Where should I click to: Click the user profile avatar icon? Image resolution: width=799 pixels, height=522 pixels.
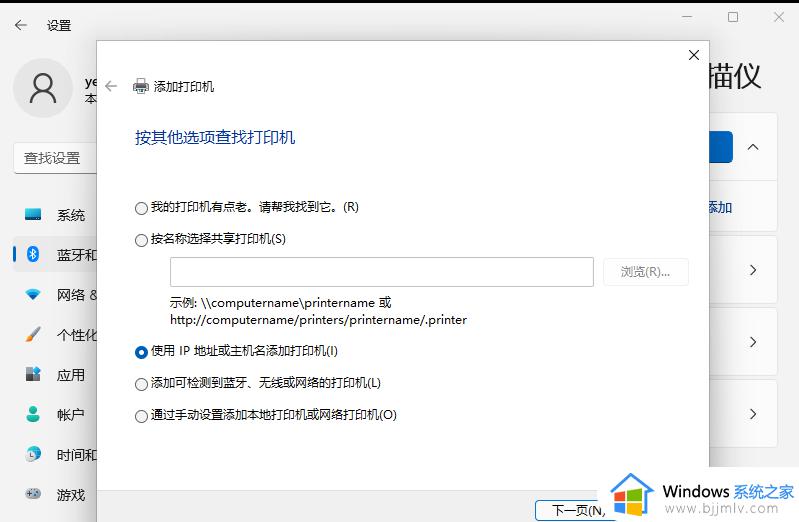[43, 88]
